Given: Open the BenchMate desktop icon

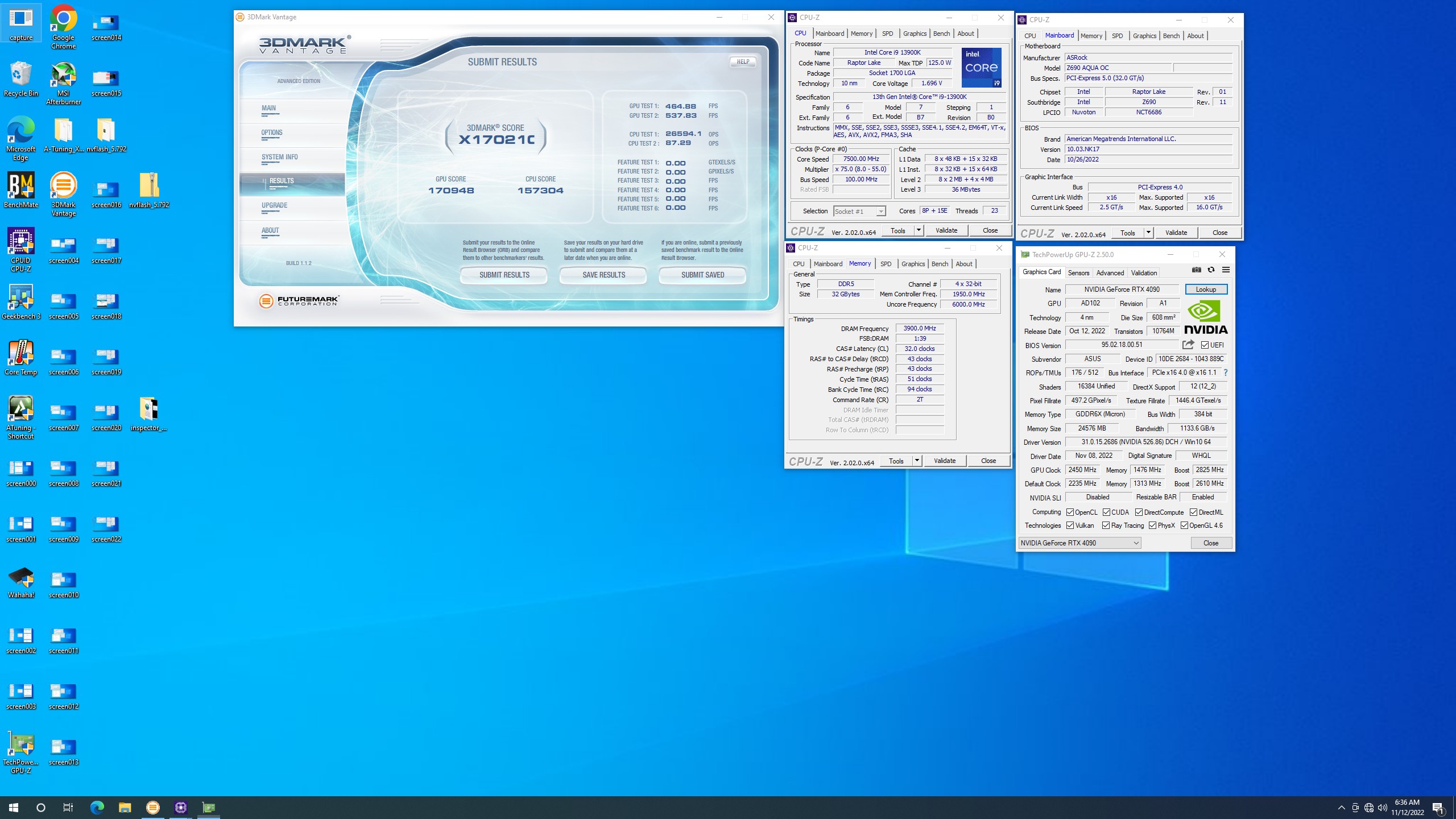Looking at the screenshot, I should pyautogui.click(x=21, y=190).
